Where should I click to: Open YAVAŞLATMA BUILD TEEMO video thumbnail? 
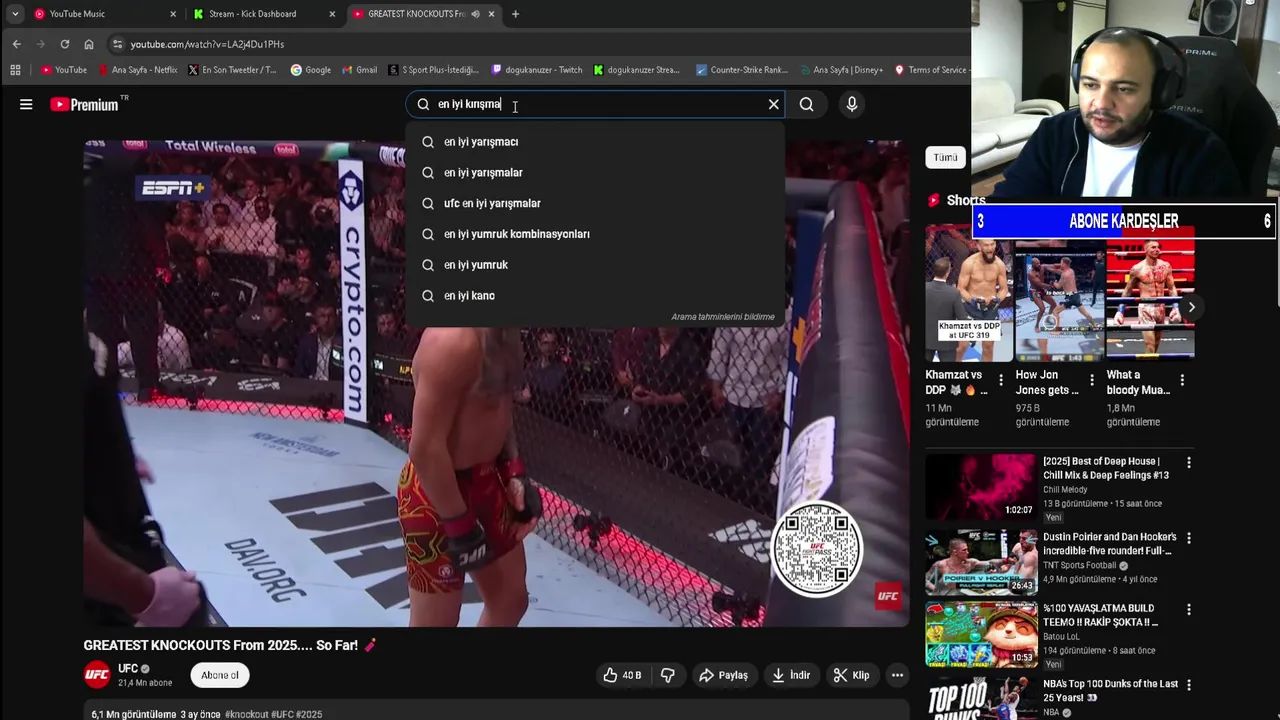981,634
